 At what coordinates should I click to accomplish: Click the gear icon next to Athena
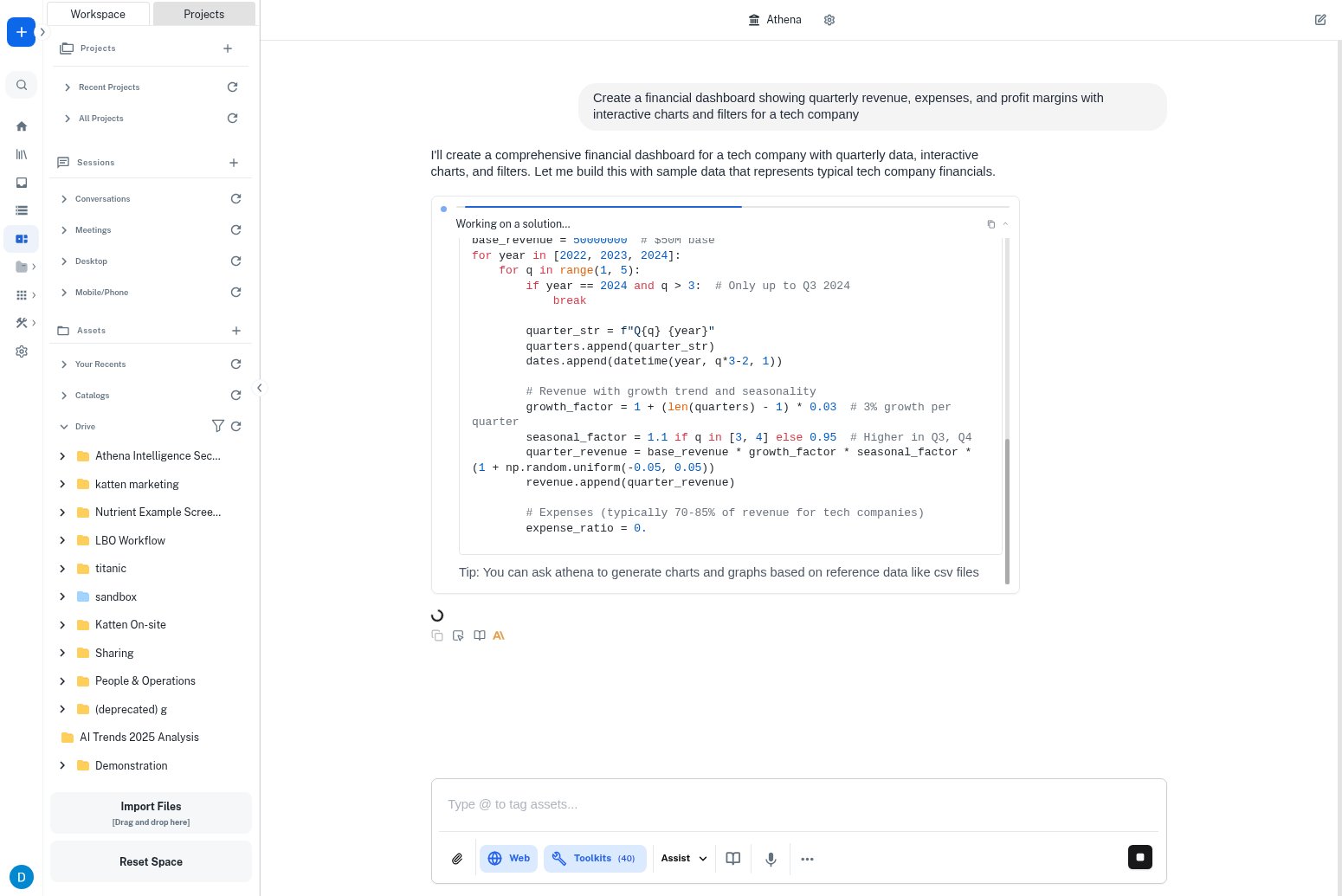(829, 20)
